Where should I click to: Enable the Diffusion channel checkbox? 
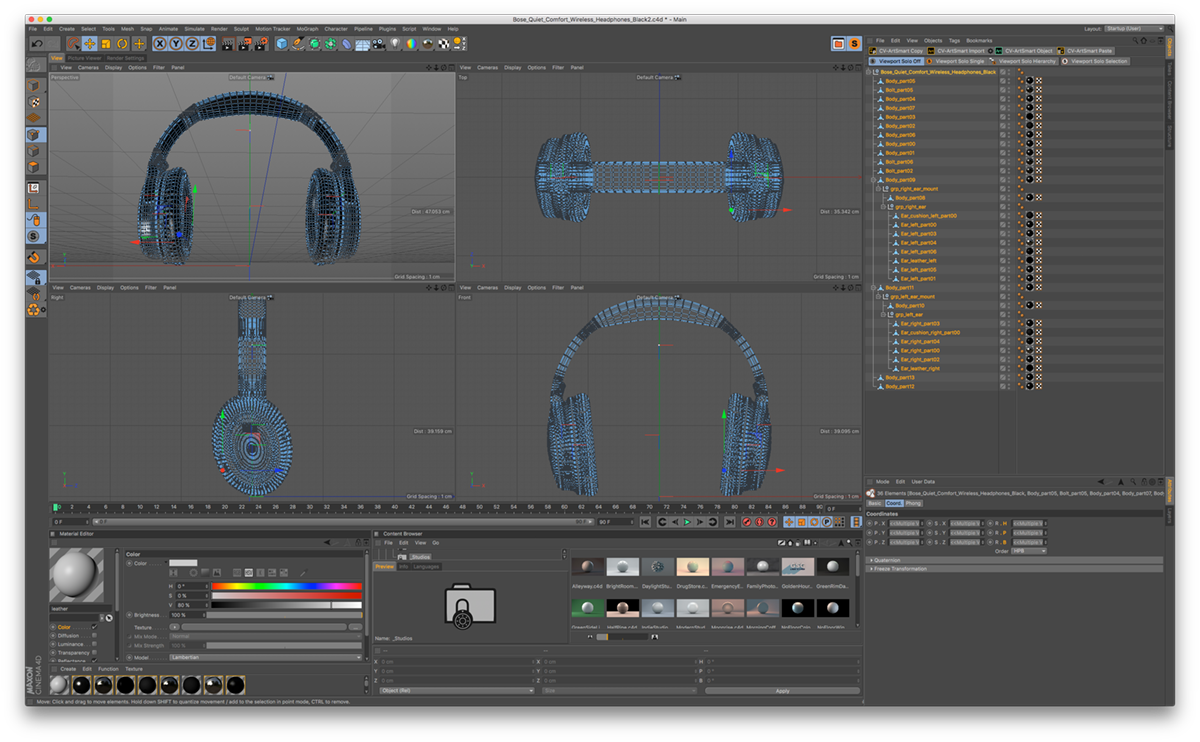(x=94, y=636)
